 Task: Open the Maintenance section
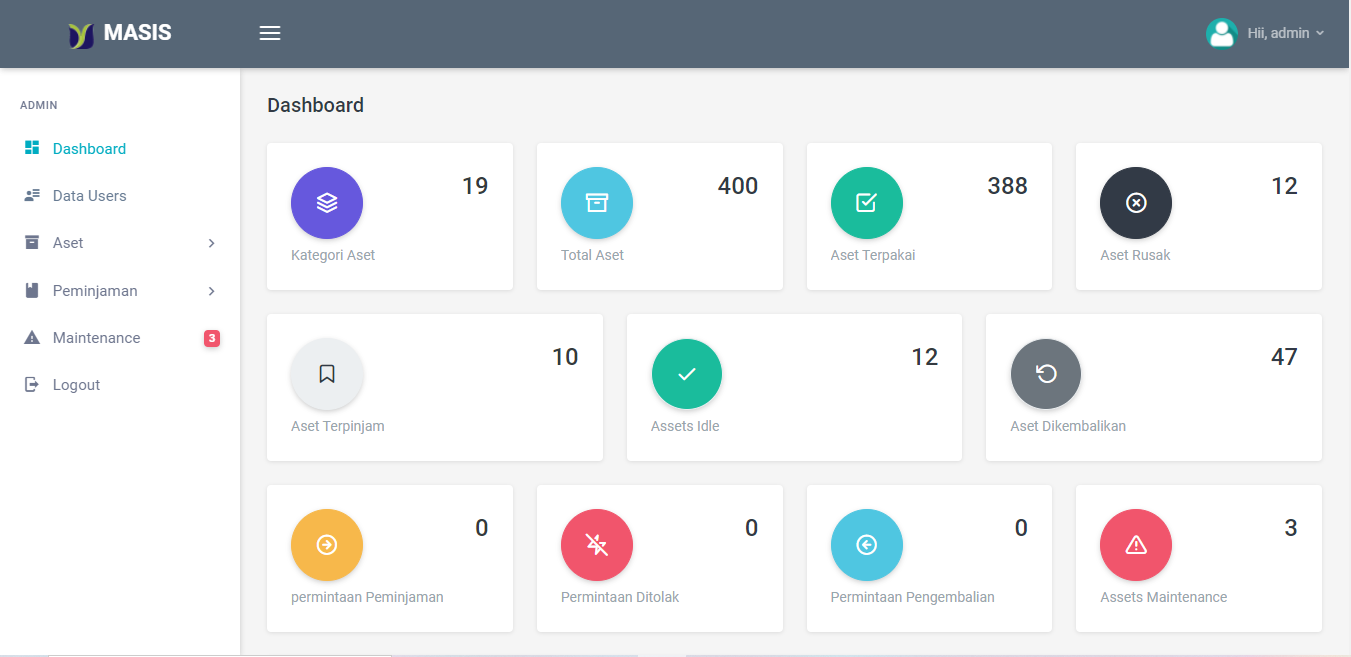96,338
